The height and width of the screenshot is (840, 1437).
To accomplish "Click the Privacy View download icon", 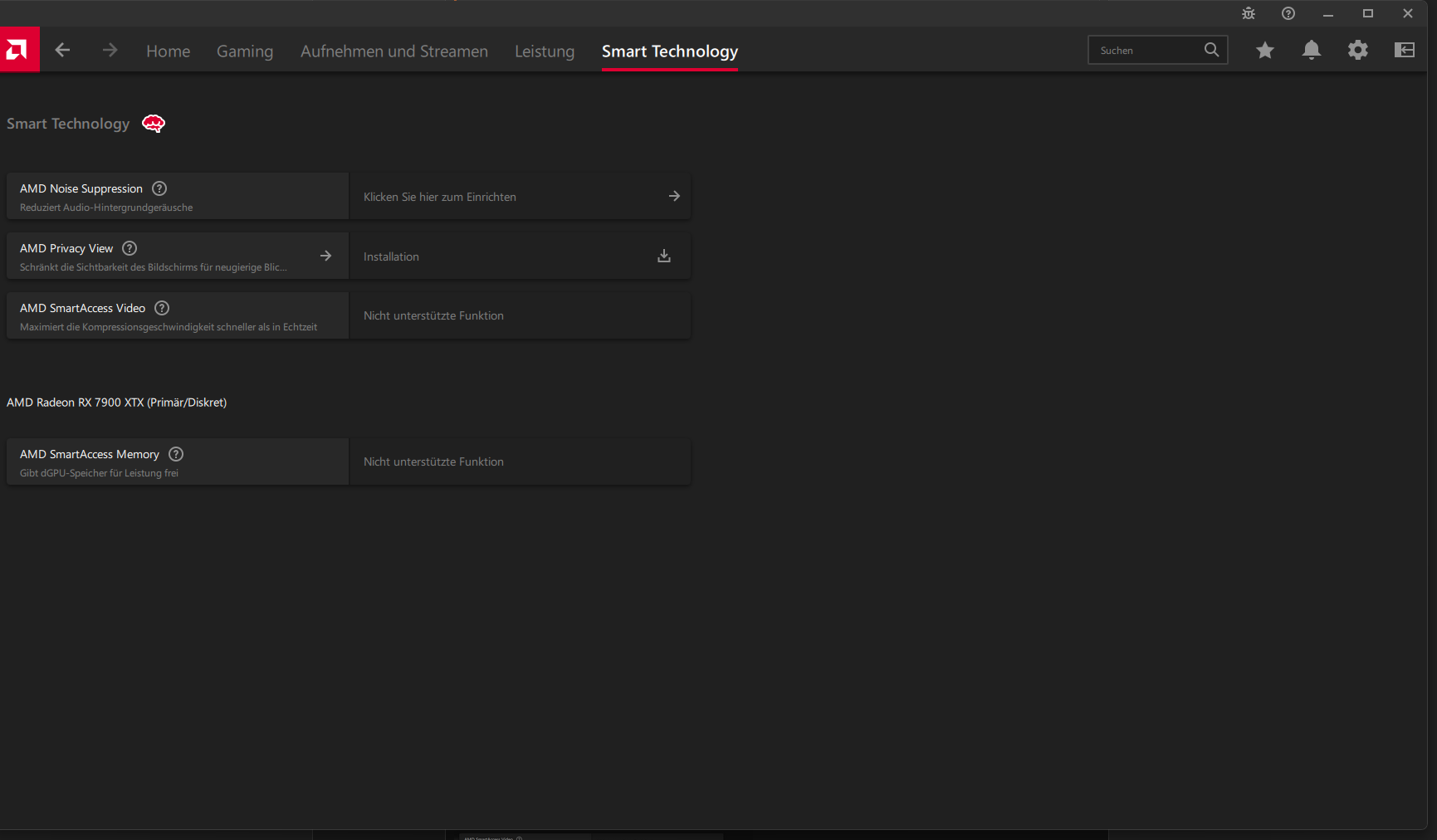I will pos(664,256).
